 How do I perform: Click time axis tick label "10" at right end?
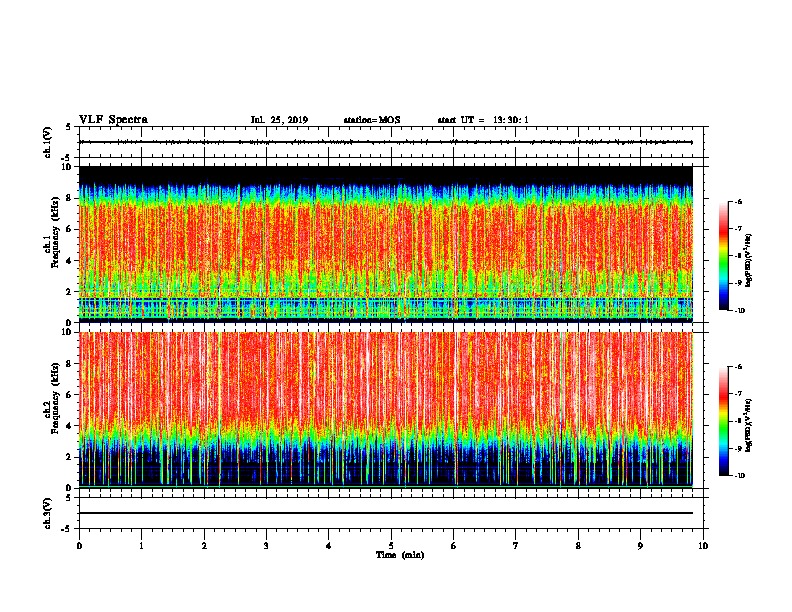pos(703,545)
